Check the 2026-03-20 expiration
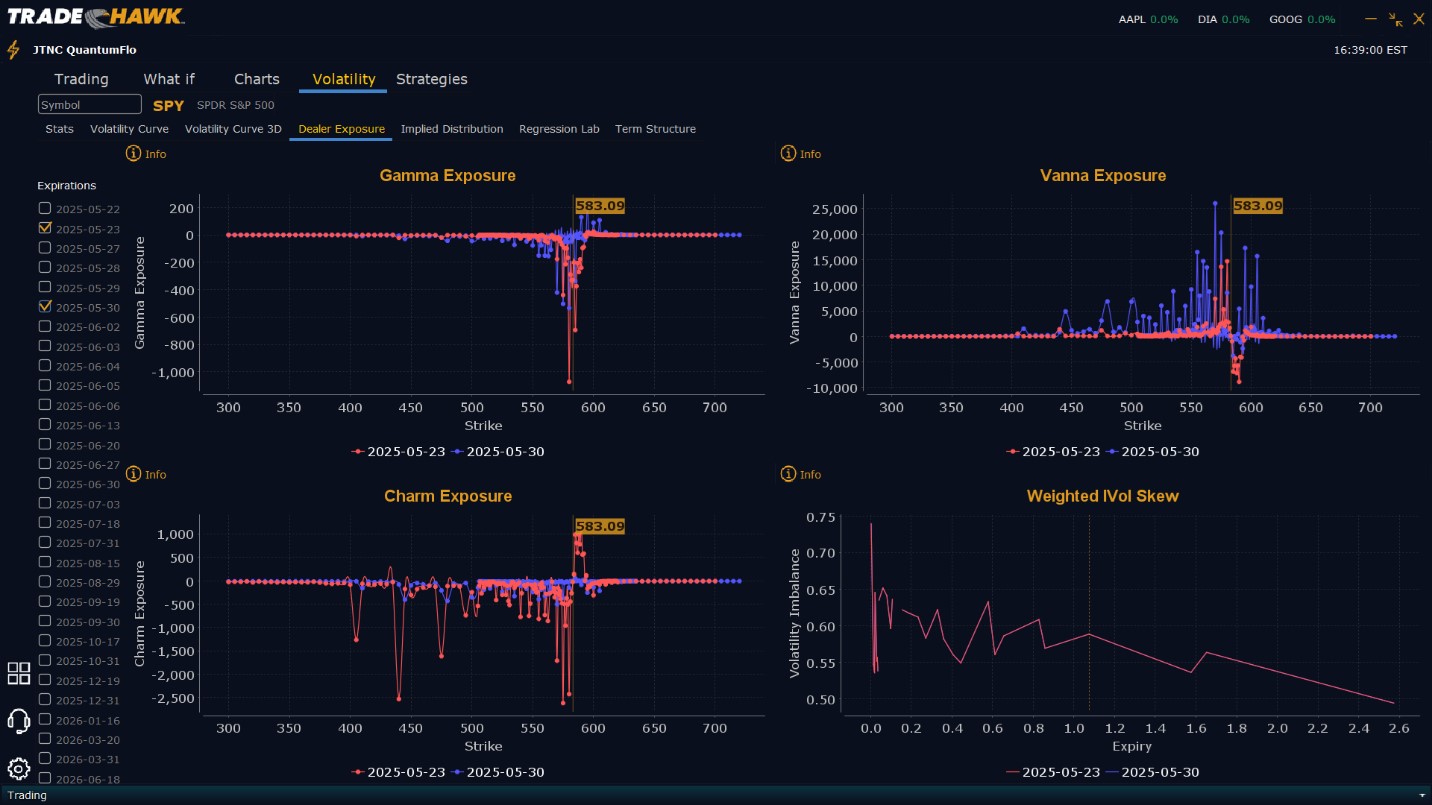1432x805 pixels. (x=44, y=739)
